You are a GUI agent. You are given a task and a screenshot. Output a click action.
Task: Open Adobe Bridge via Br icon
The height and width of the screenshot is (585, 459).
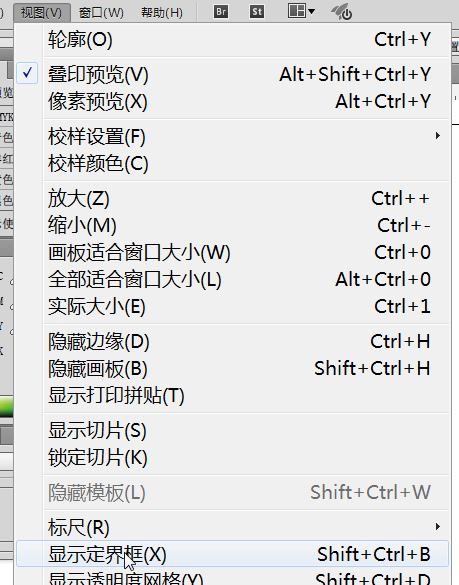pos(221,12)
